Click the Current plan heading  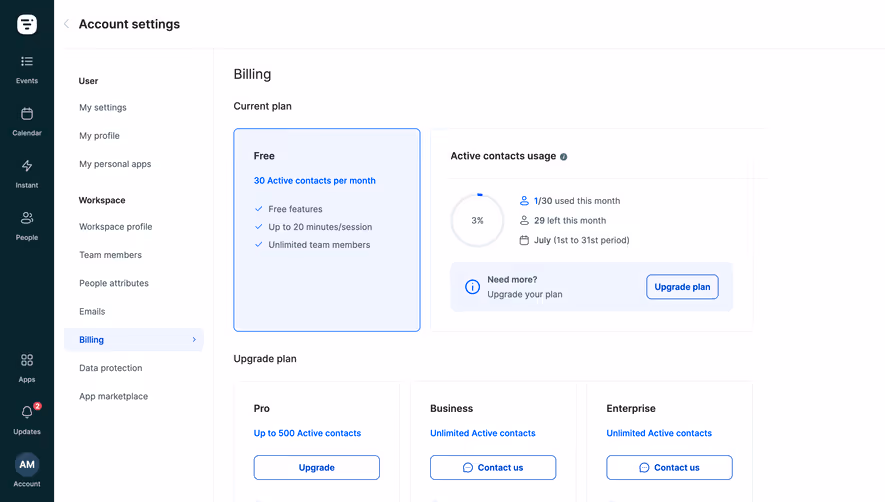coord(262,106)
